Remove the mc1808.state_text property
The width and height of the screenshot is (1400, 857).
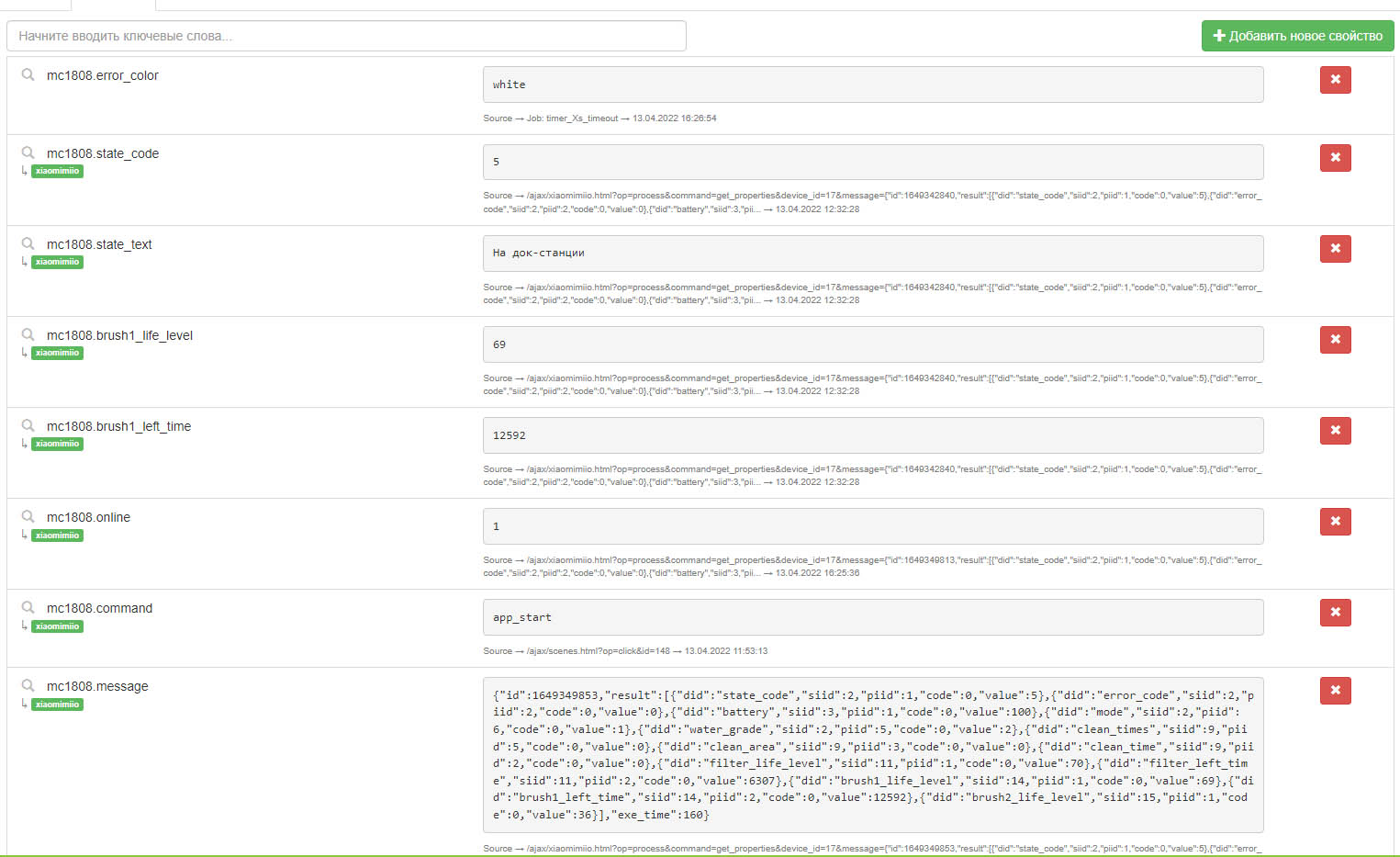pos(1335,249)
